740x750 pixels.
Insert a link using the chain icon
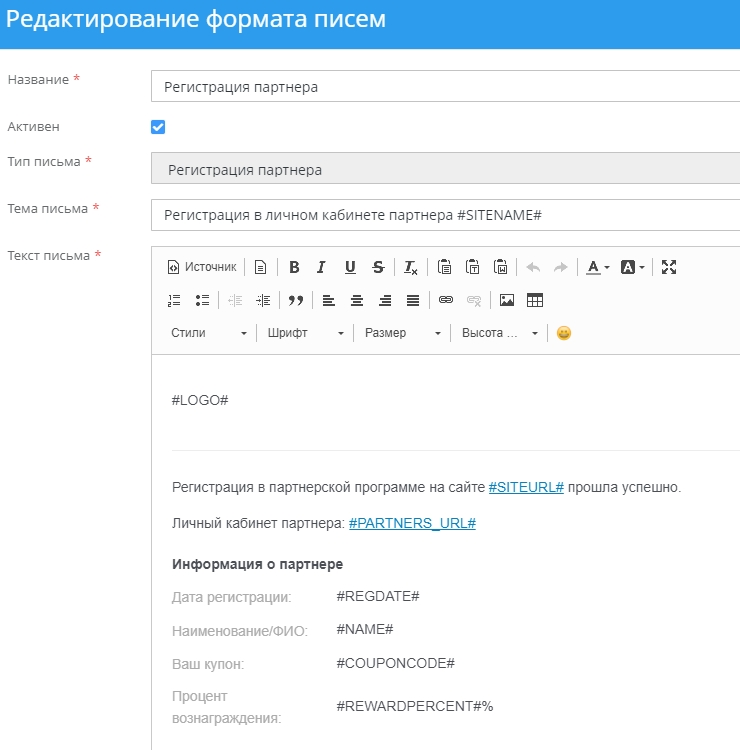[446, 300]
